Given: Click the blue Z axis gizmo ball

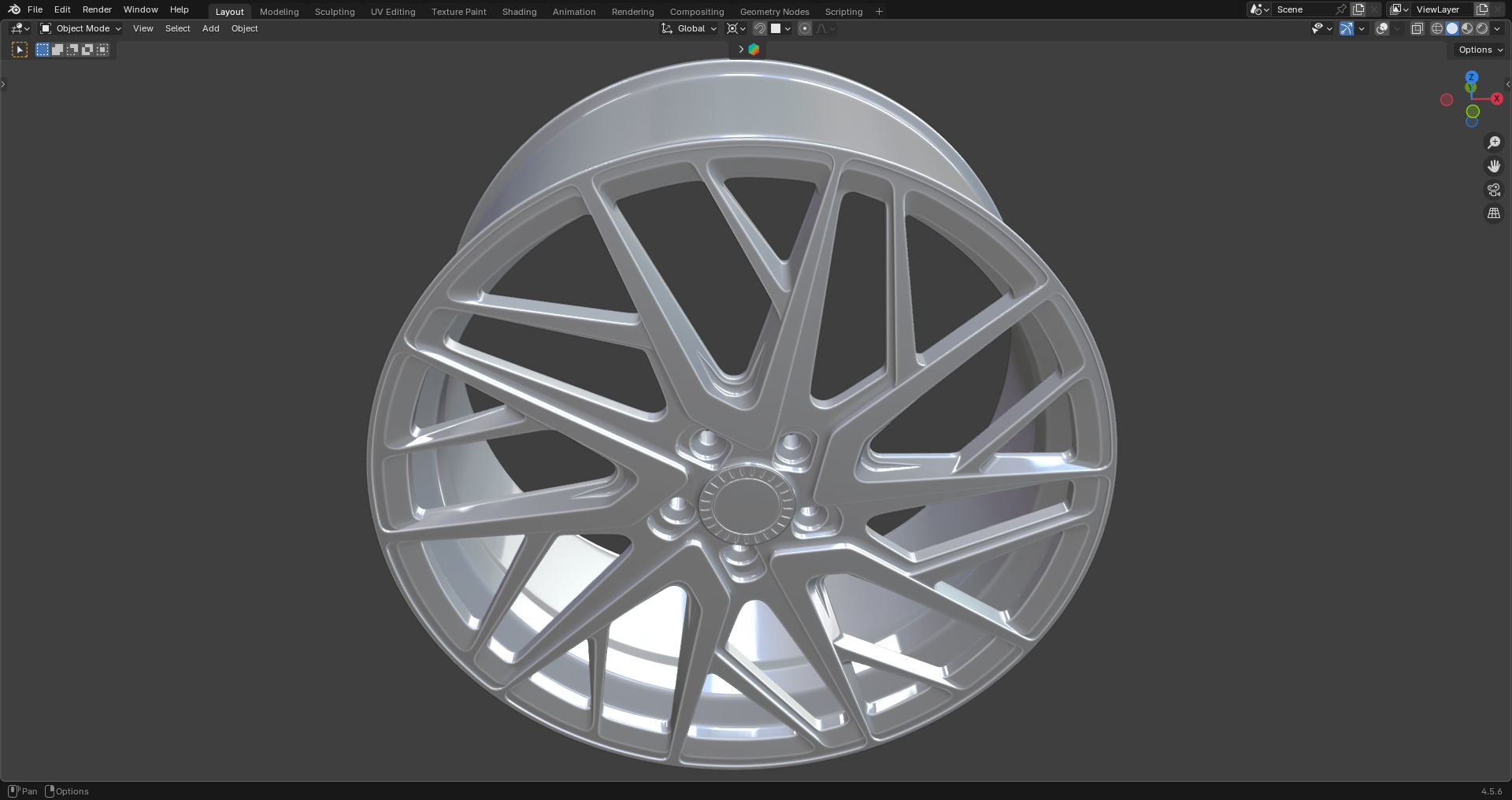Looking at the screenshot, I should (x=1471, y=77).
